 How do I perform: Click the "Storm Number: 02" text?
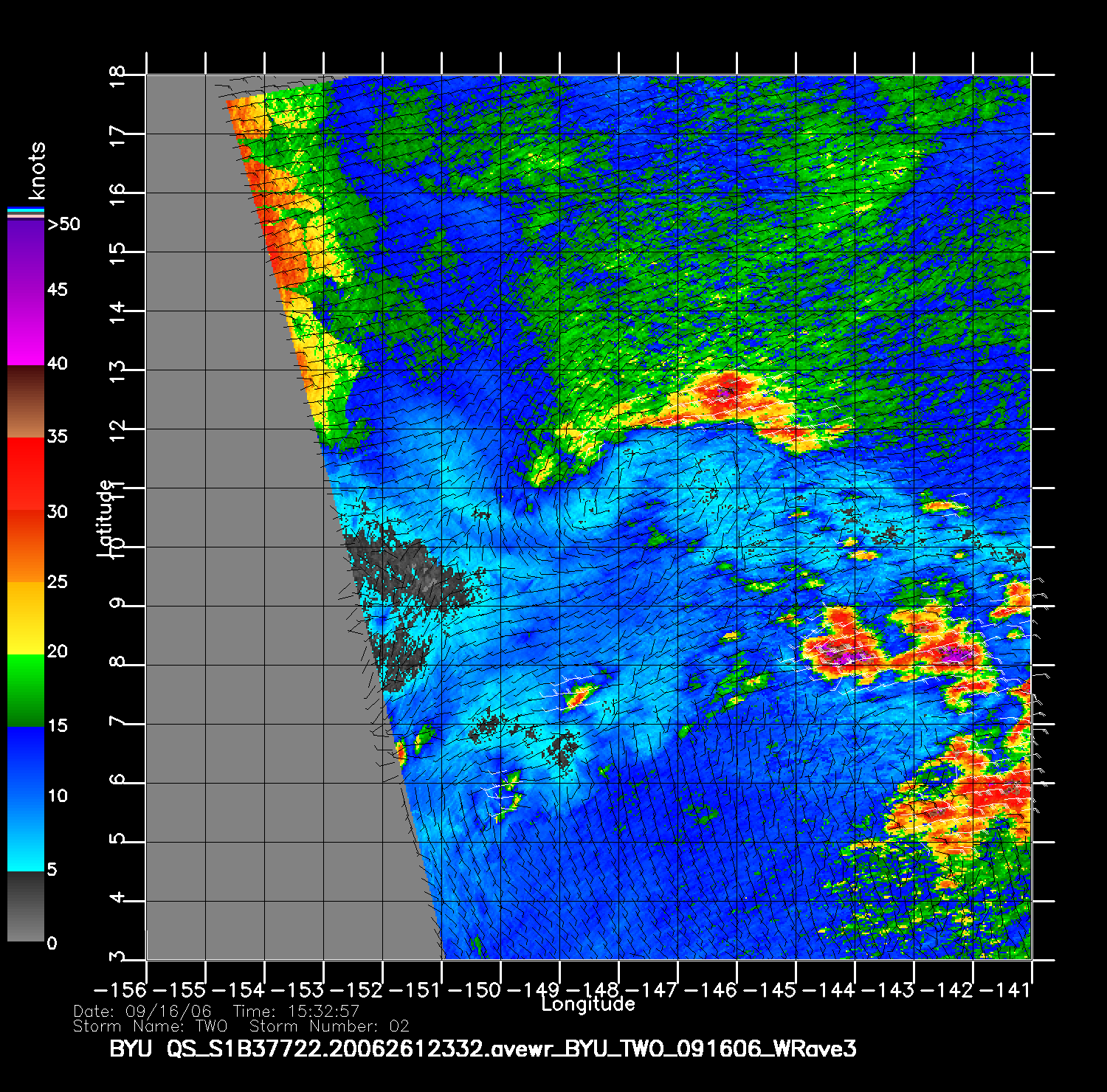(329, 1026)
